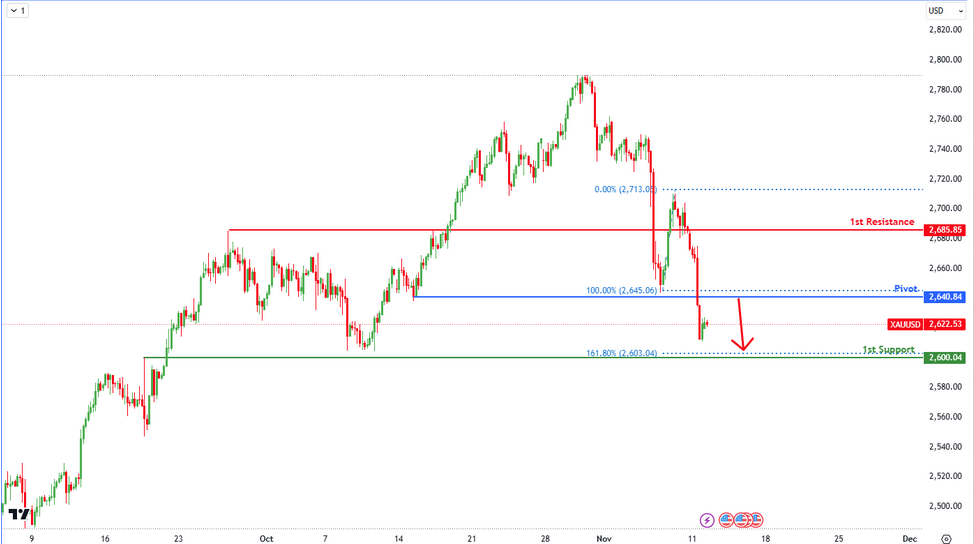Select the 2,600.04 support price tag

click(x=945, y=358)
